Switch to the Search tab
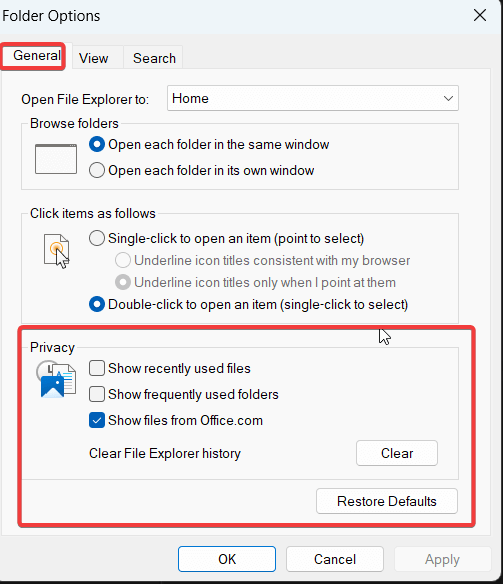This screenshot has width=503, height=584. coord(154,58)
